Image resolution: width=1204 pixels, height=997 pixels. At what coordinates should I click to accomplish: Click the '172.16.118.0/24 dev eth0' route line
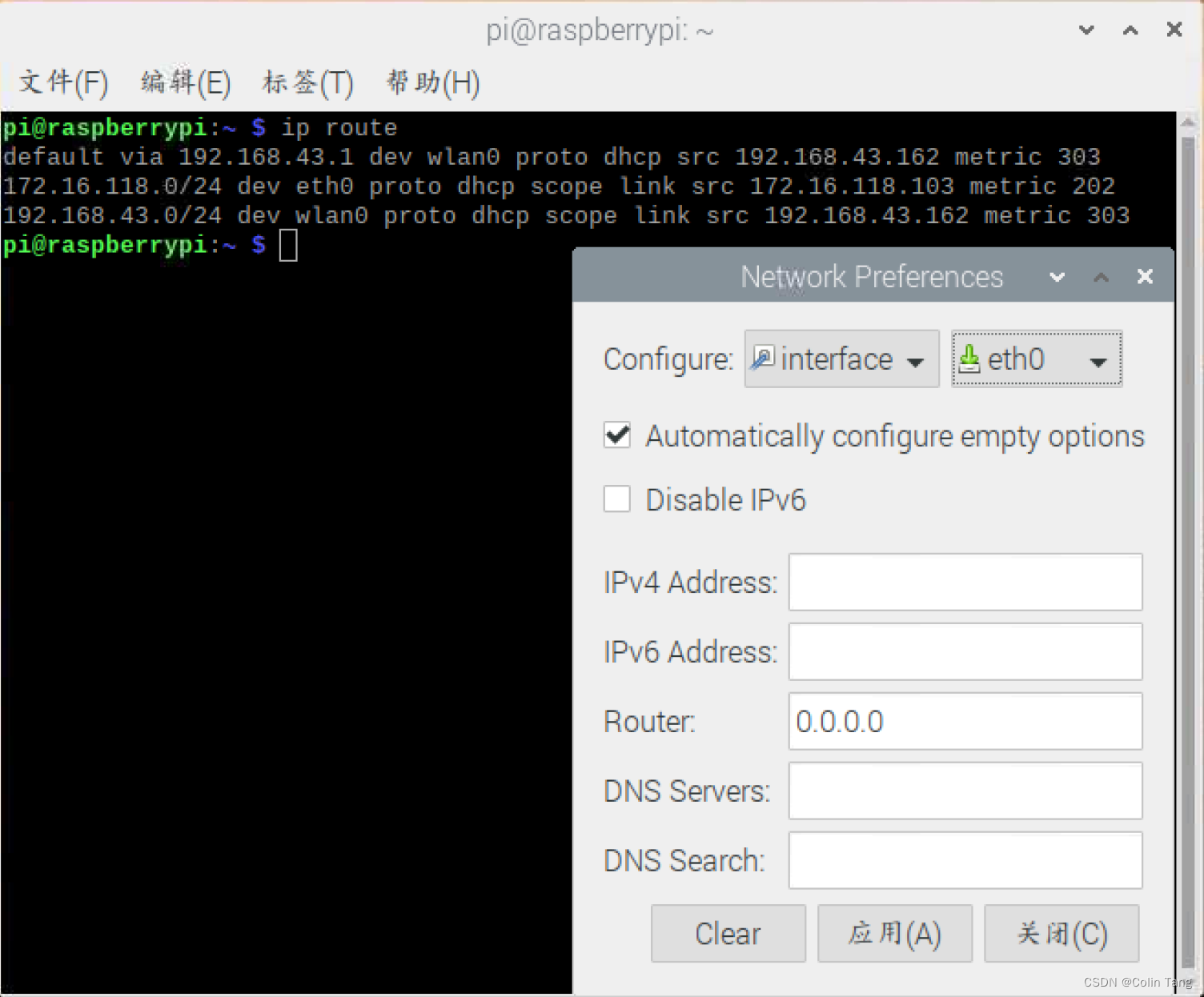559,186
